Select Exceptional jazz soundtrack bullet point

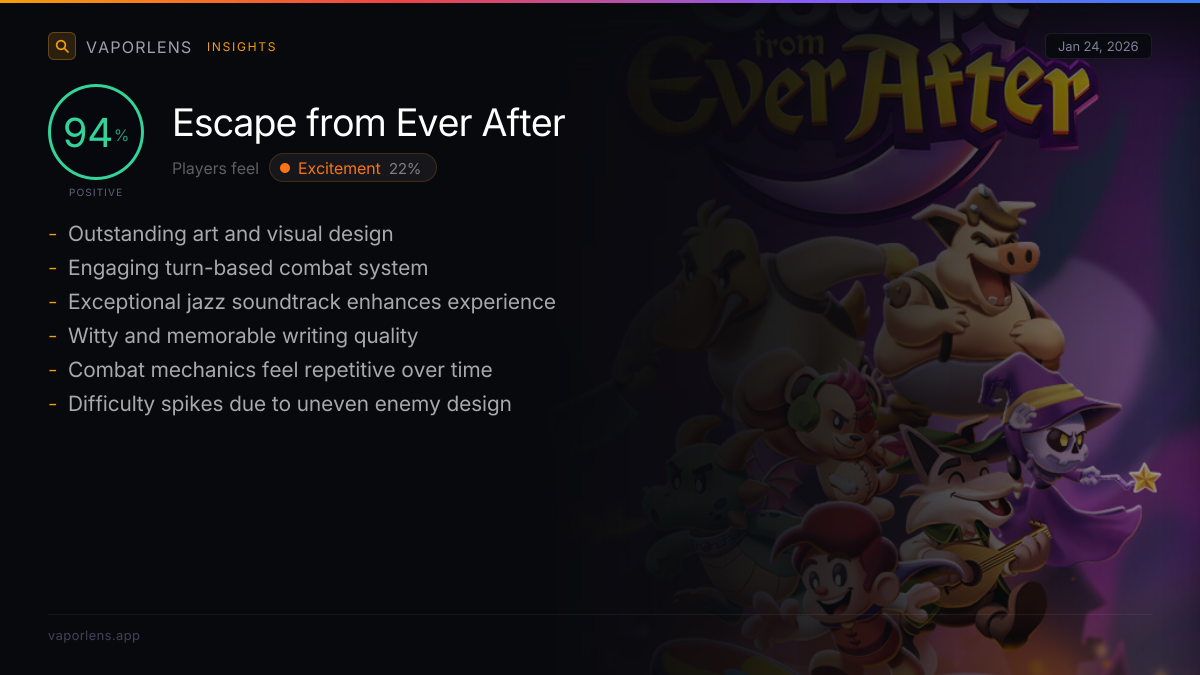coord(312,302)
